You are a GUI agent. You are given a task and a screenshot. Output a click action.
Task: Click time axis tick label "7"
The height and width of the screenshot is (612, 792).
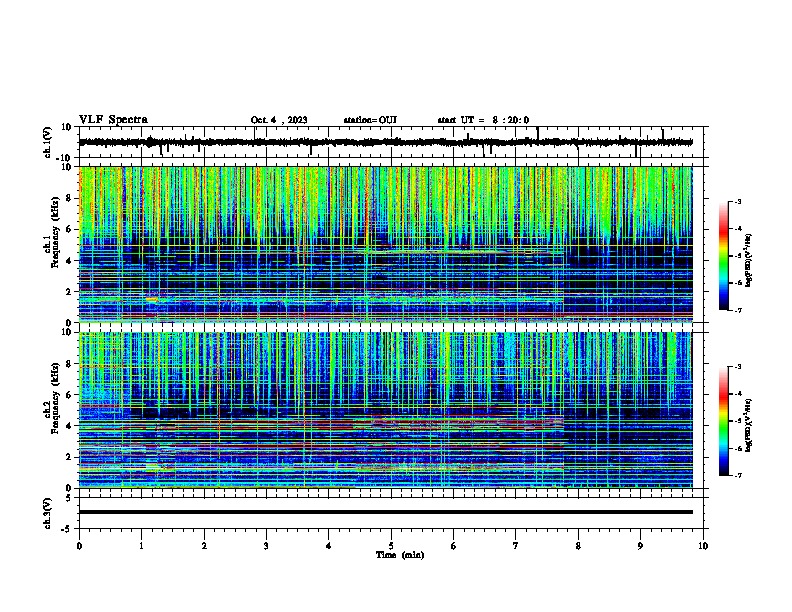(516, 545)
